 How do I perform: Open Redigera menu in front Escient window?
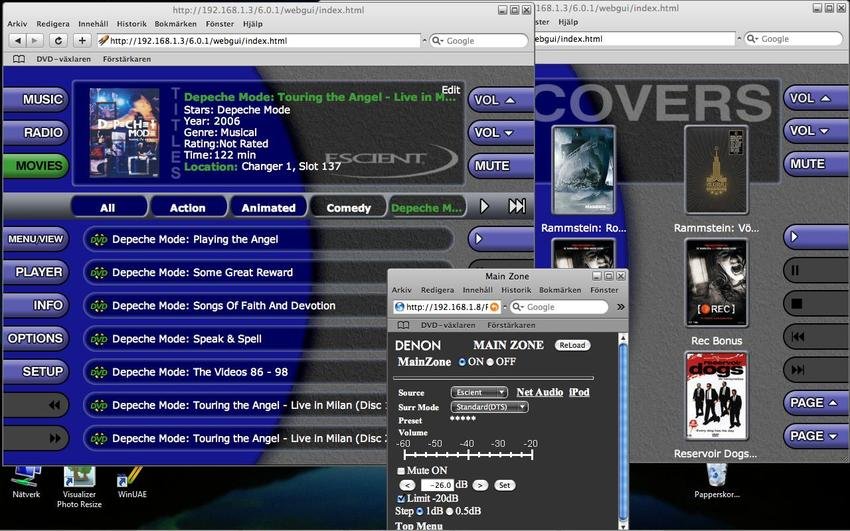click(53, 24)
